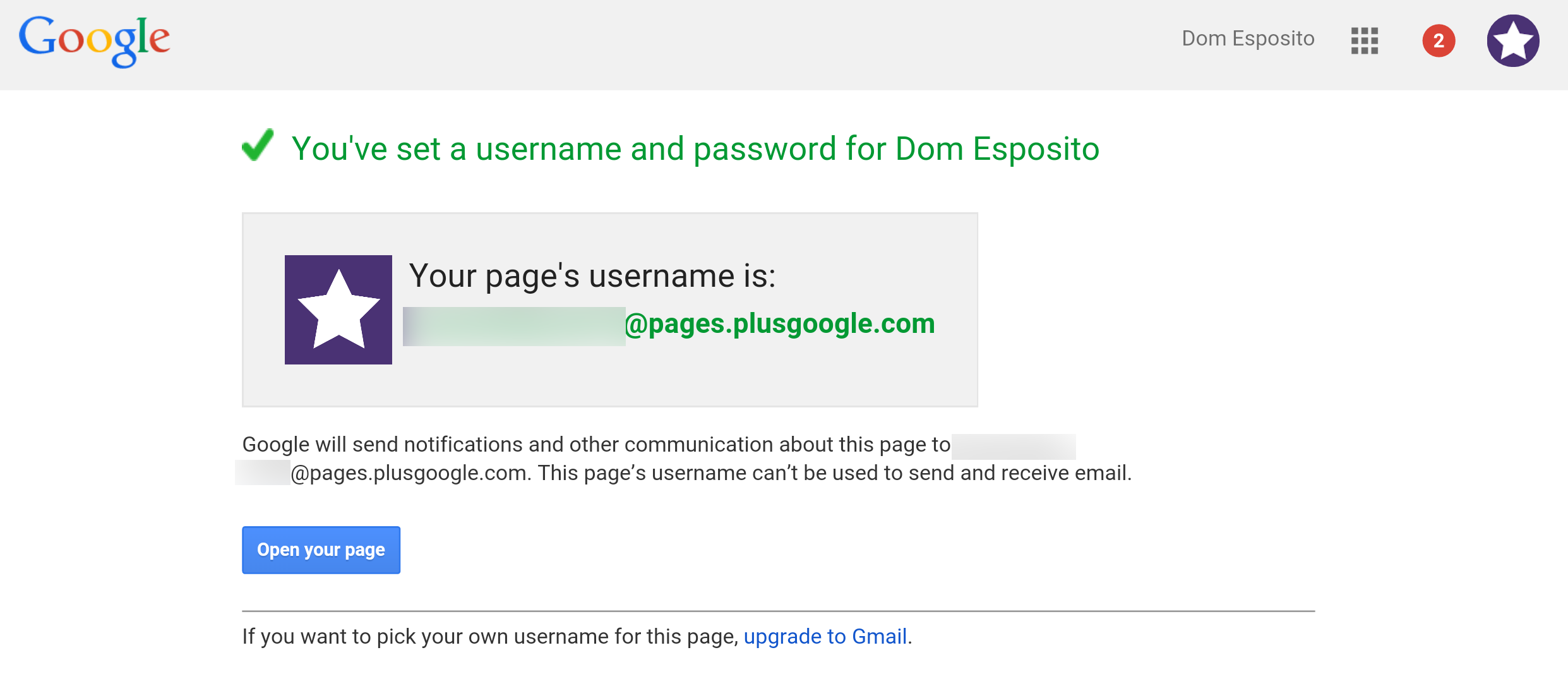The height and width of the screenshot is (686, 1568).
Task: Click the green success checkmark
Action: 258,145
